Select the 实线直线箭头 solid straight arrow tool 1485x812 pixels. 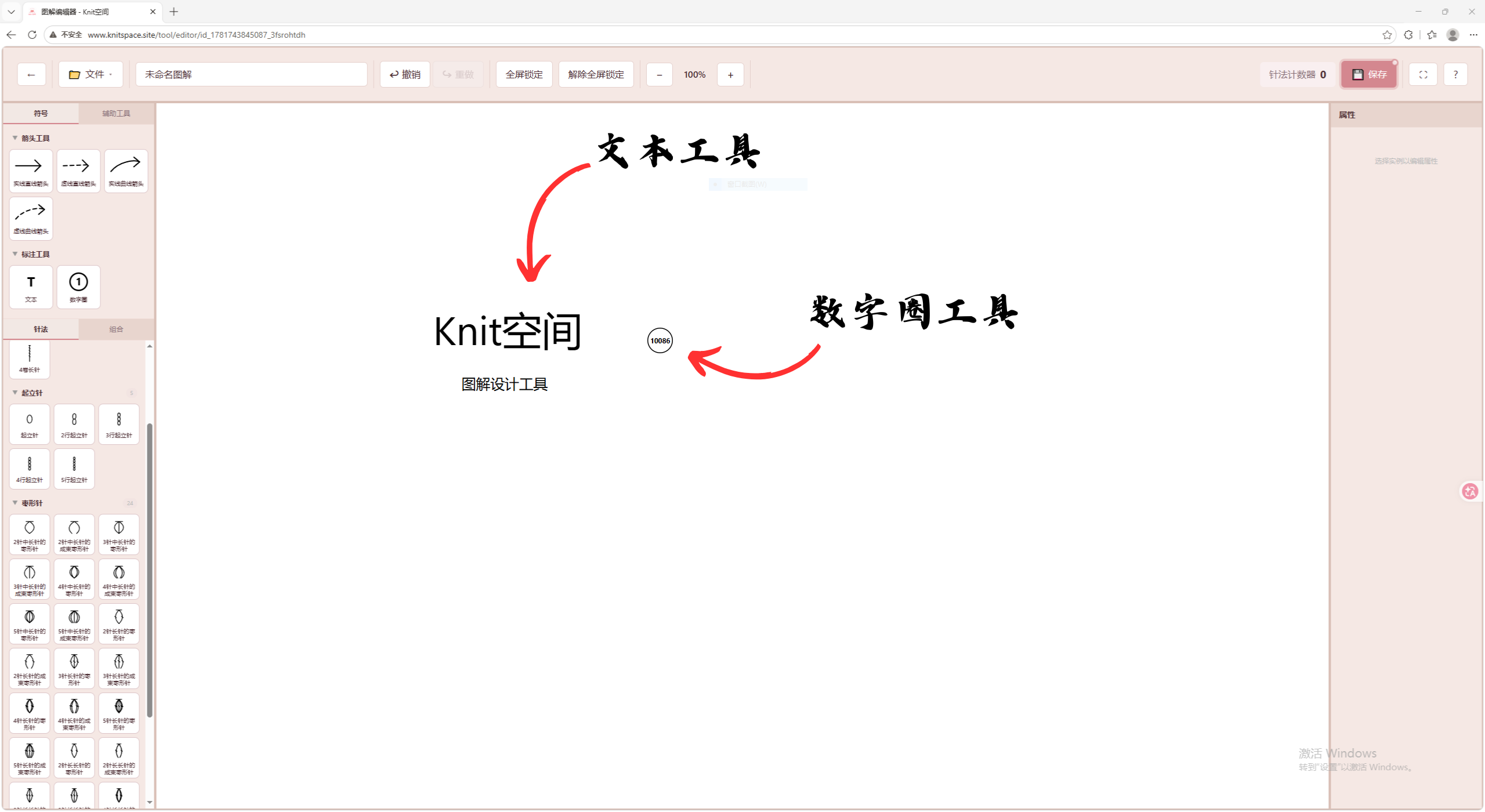31,171
